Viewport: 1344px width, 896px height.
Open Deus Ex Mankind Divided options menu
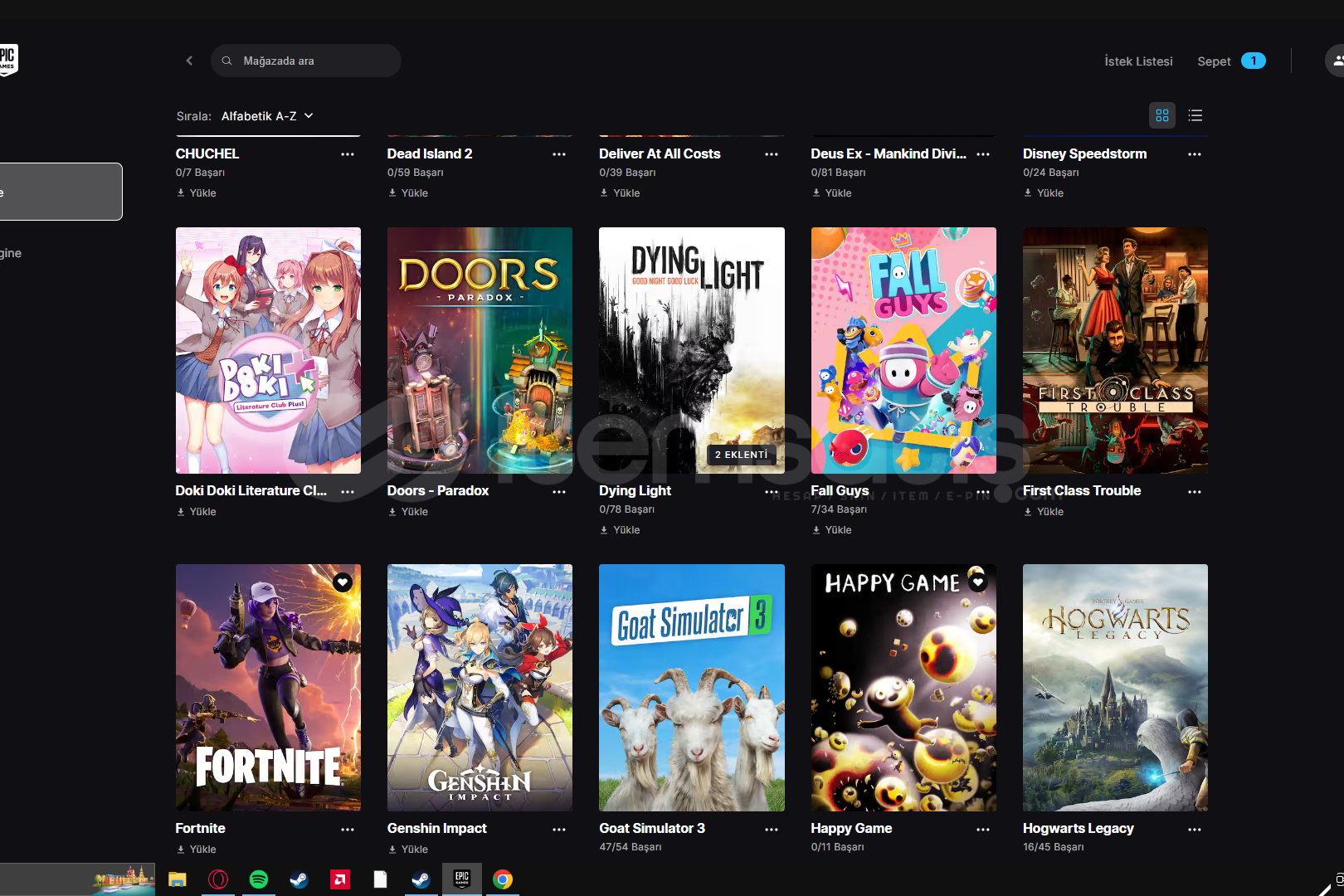coord(983,154)
